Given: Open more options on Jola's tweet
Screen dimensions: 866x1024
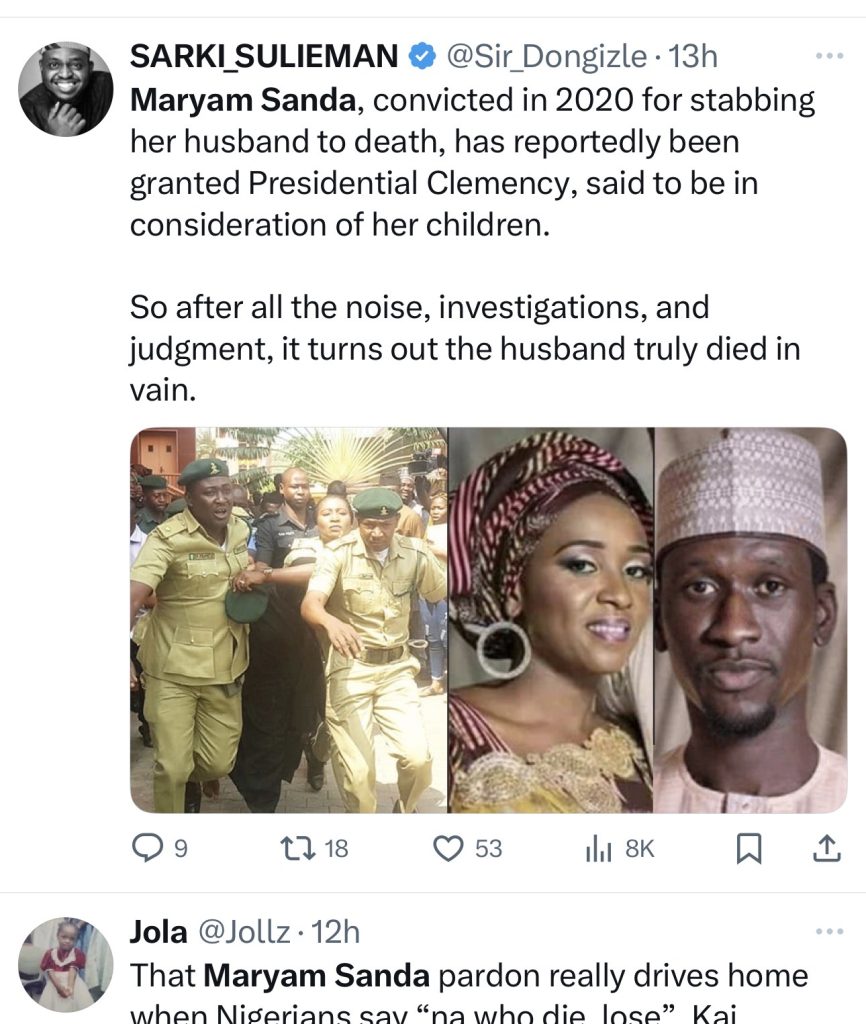Looking at the screenshot, I should pos(829,932).
